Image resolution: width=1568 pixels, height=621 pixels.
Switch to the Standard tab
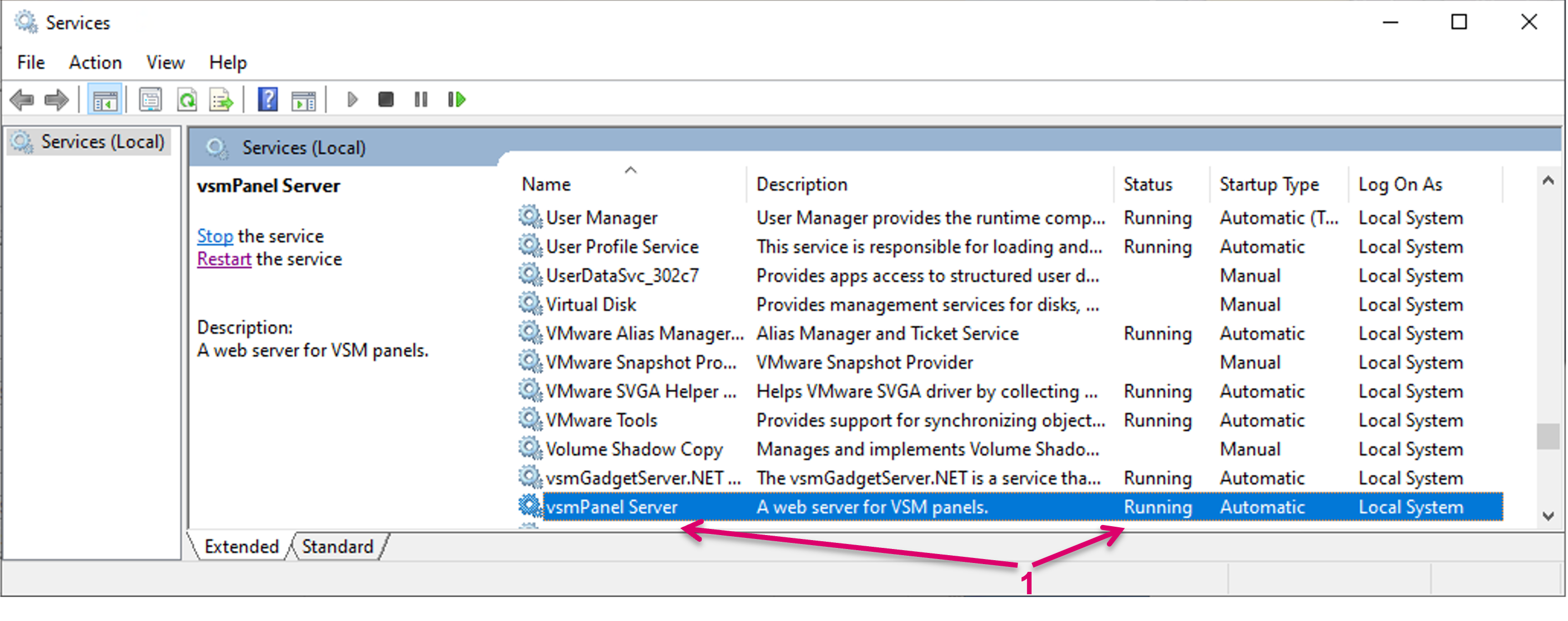pos(337,546)
